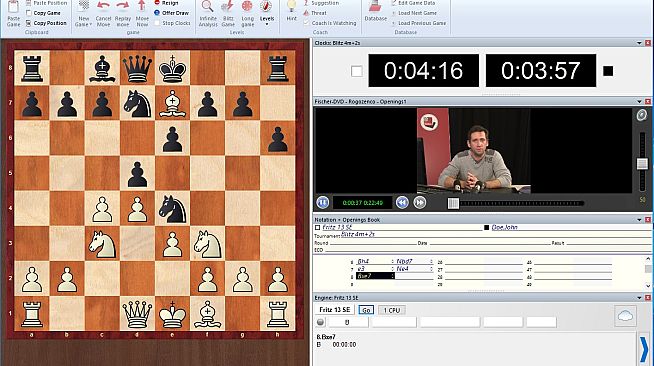Image resolution: width=654 pixels, height=366 pixels.
Task: Click move Nbd7 in the notation
Action: pos(404,261)
